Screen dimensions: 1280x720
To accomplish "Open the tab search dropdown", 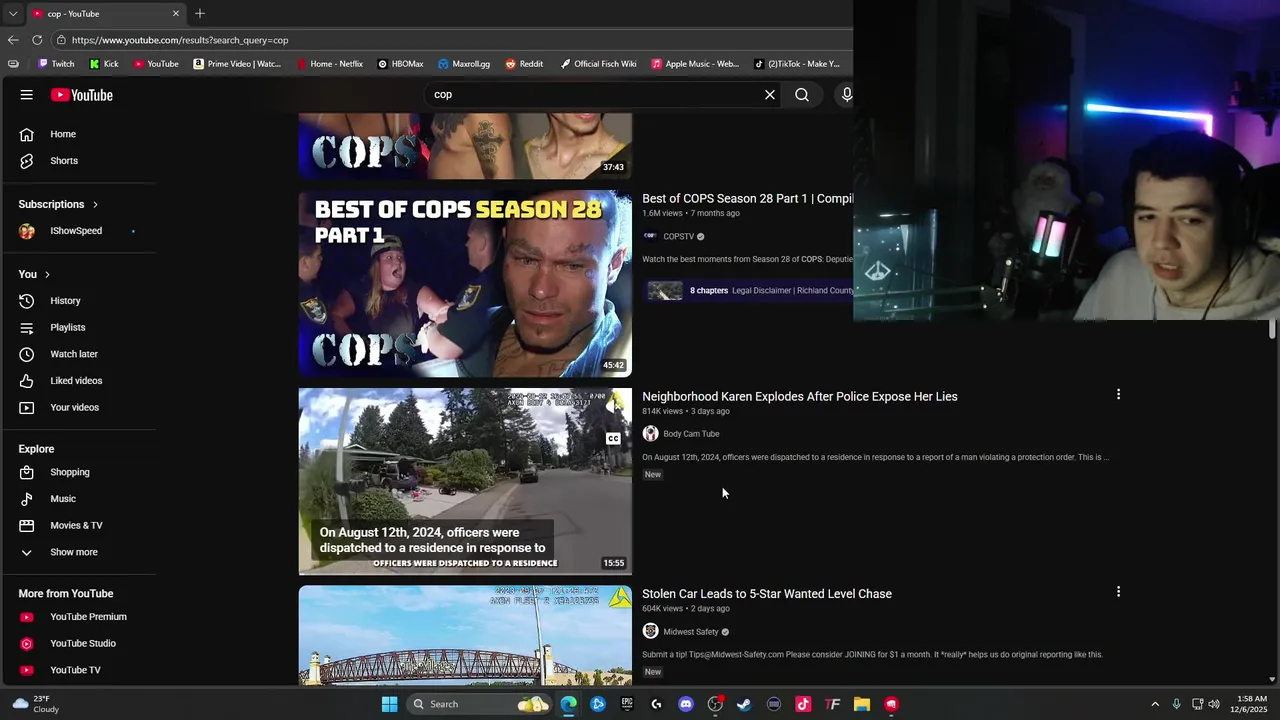I will pos(13,13).
